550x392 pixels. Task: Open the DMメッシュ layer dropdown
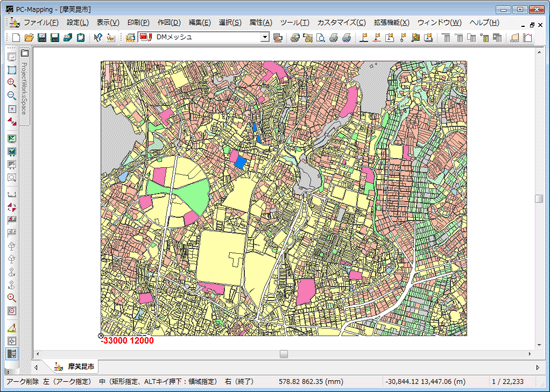point(265,37)
